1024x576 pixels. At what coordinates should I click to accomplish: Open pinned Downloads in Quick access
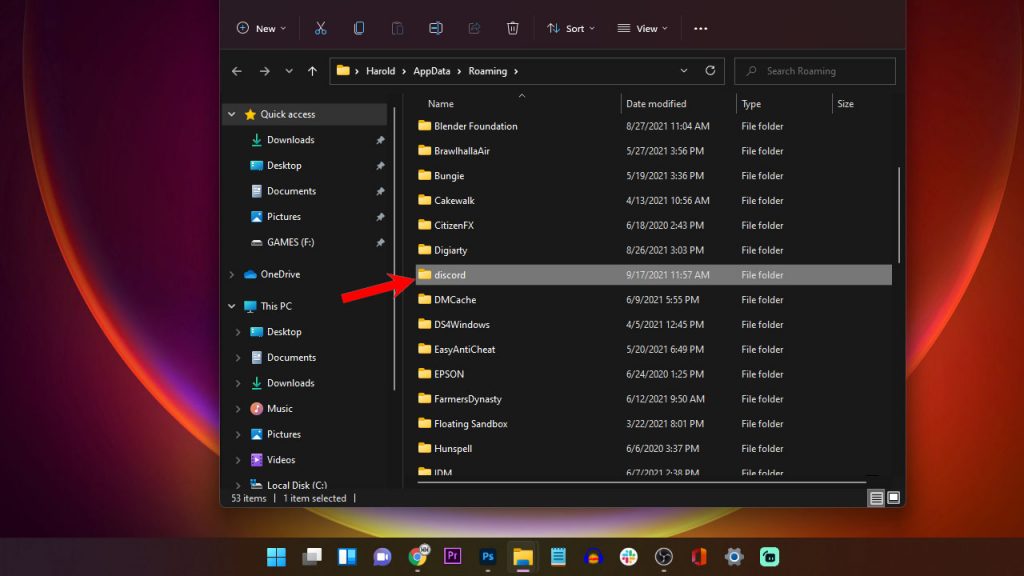tap(291, 140)
